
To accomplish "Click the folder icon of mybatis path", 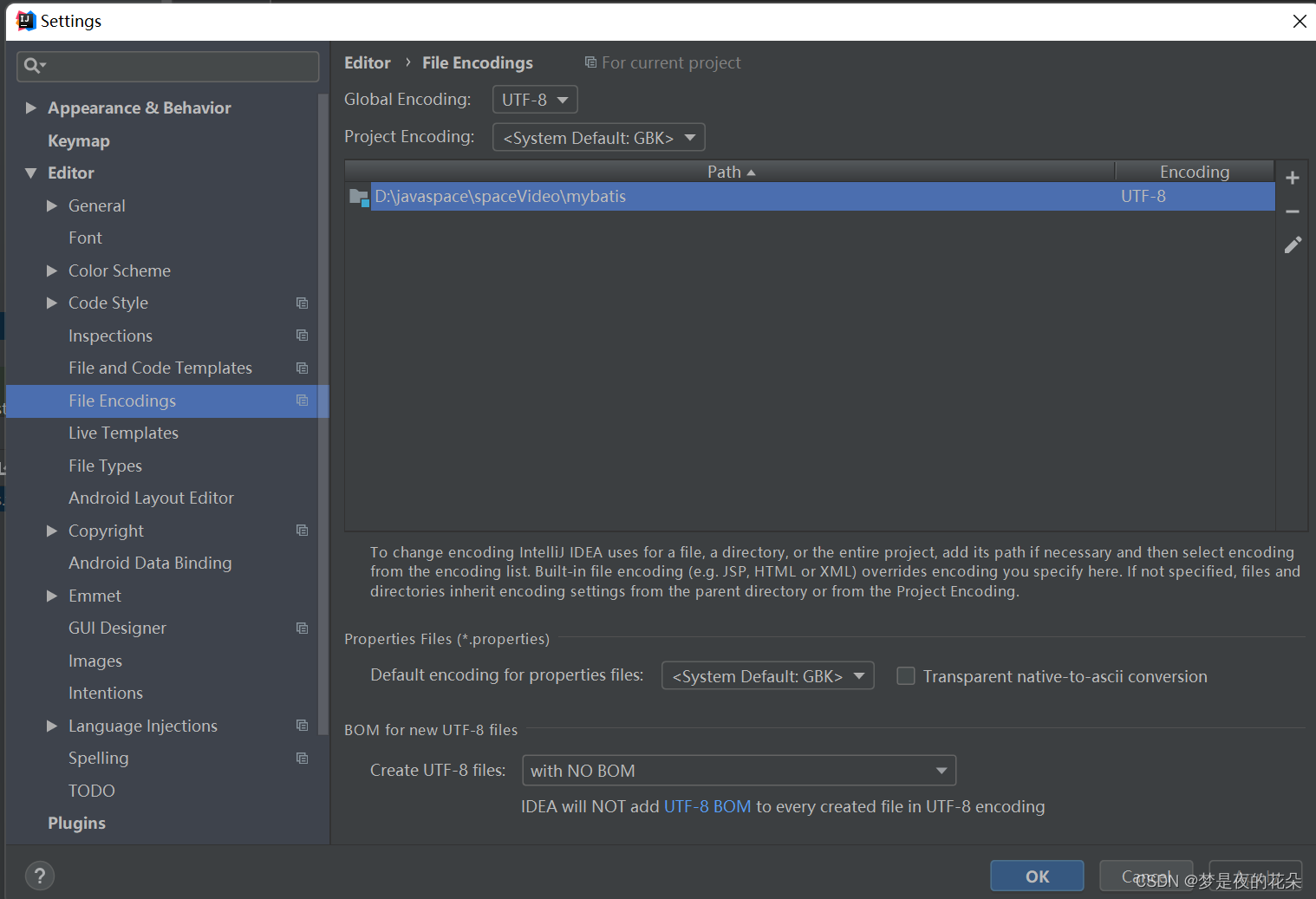I will (x=359, y=198).
